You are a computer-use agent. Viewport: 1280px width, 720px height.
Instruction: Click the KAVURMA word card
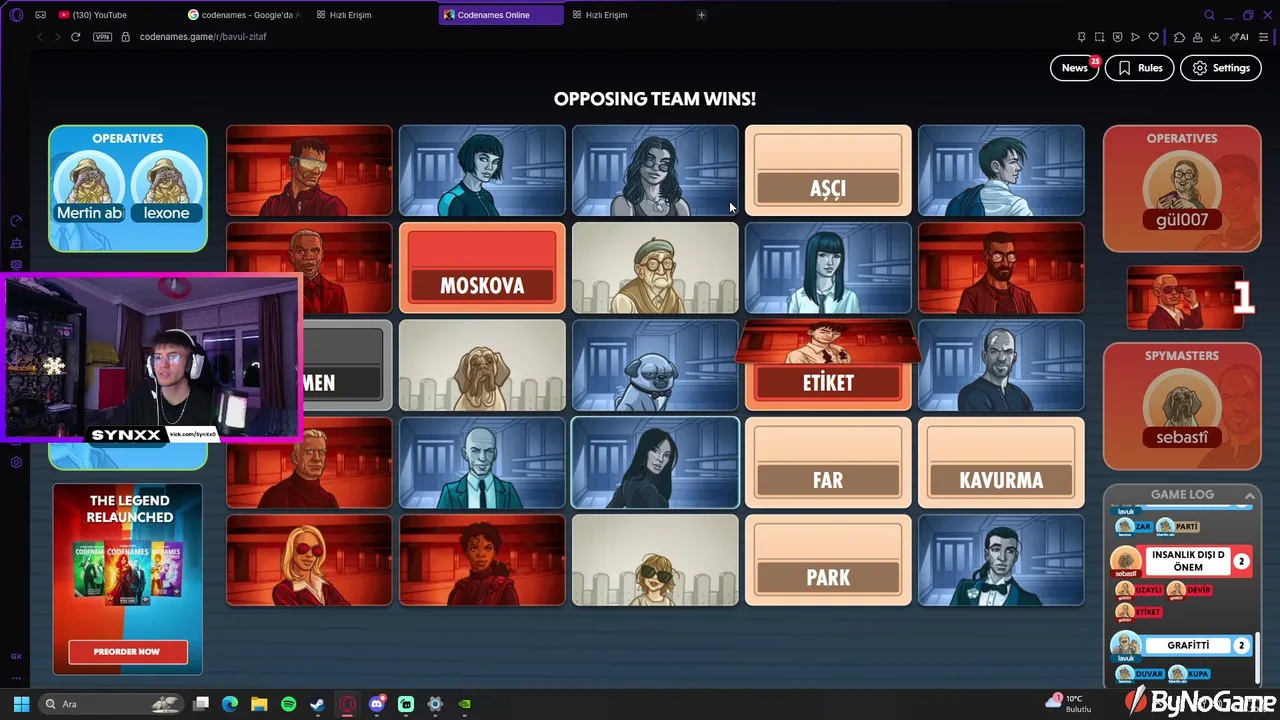point(1001,462)
